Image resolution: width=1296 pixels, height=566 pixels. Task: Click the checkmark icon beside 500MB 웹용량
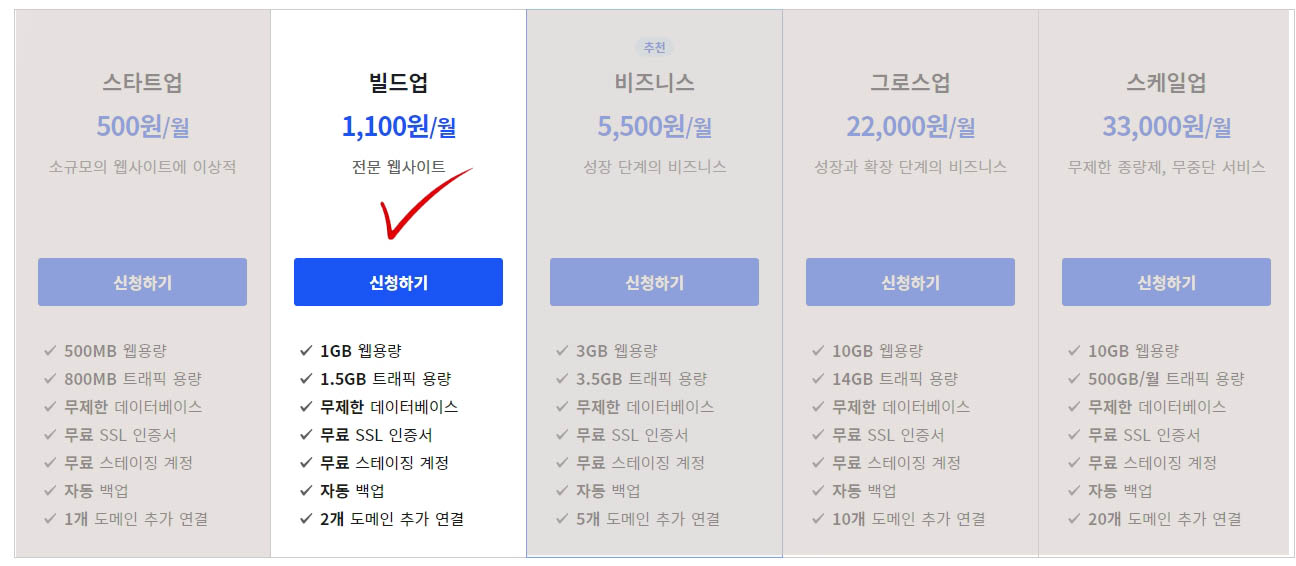click(x=50, y=351)
